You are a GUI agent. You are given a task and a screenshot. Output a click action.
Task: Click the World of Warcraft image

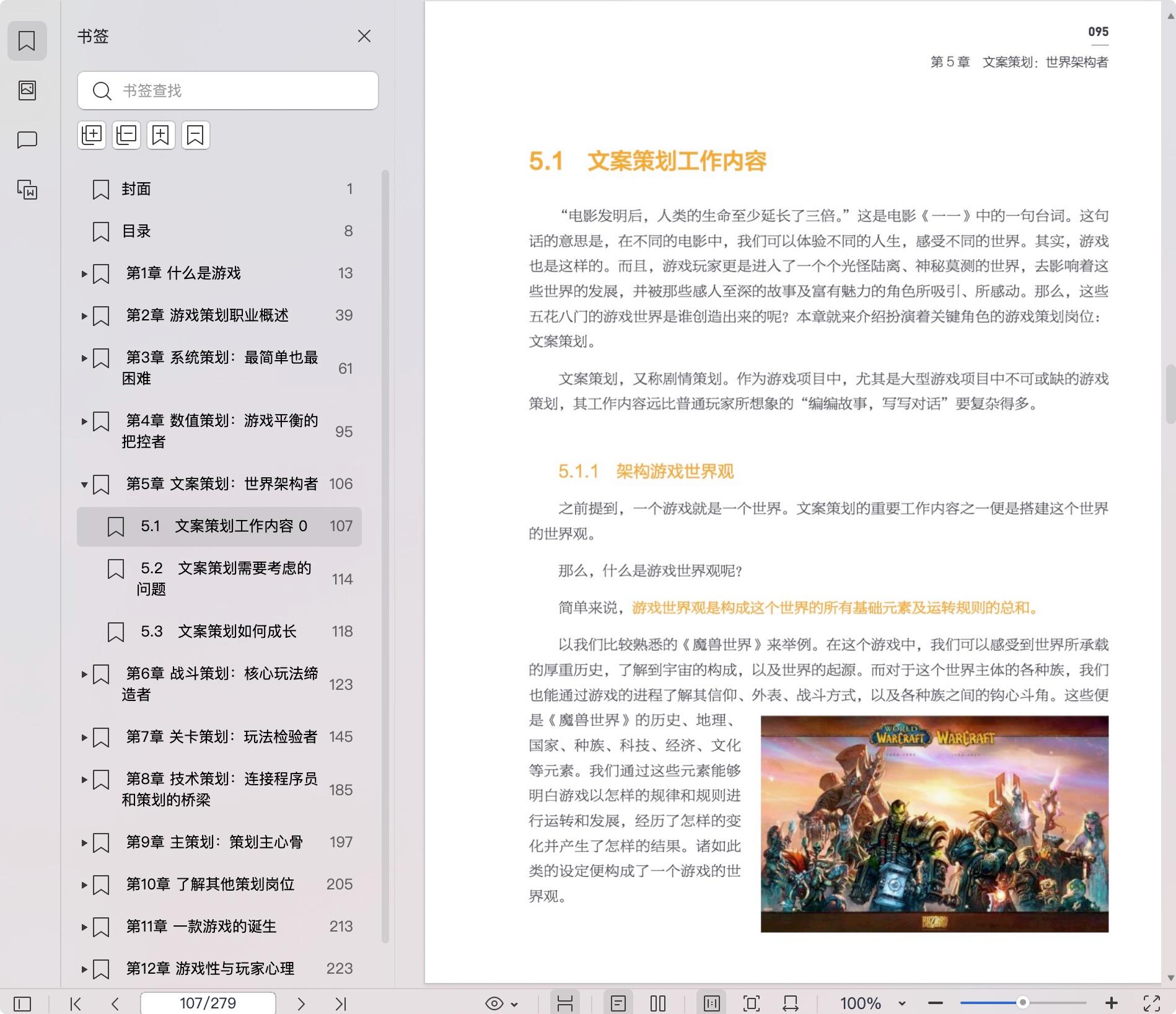pyautogui.click(x=934, y=824)
